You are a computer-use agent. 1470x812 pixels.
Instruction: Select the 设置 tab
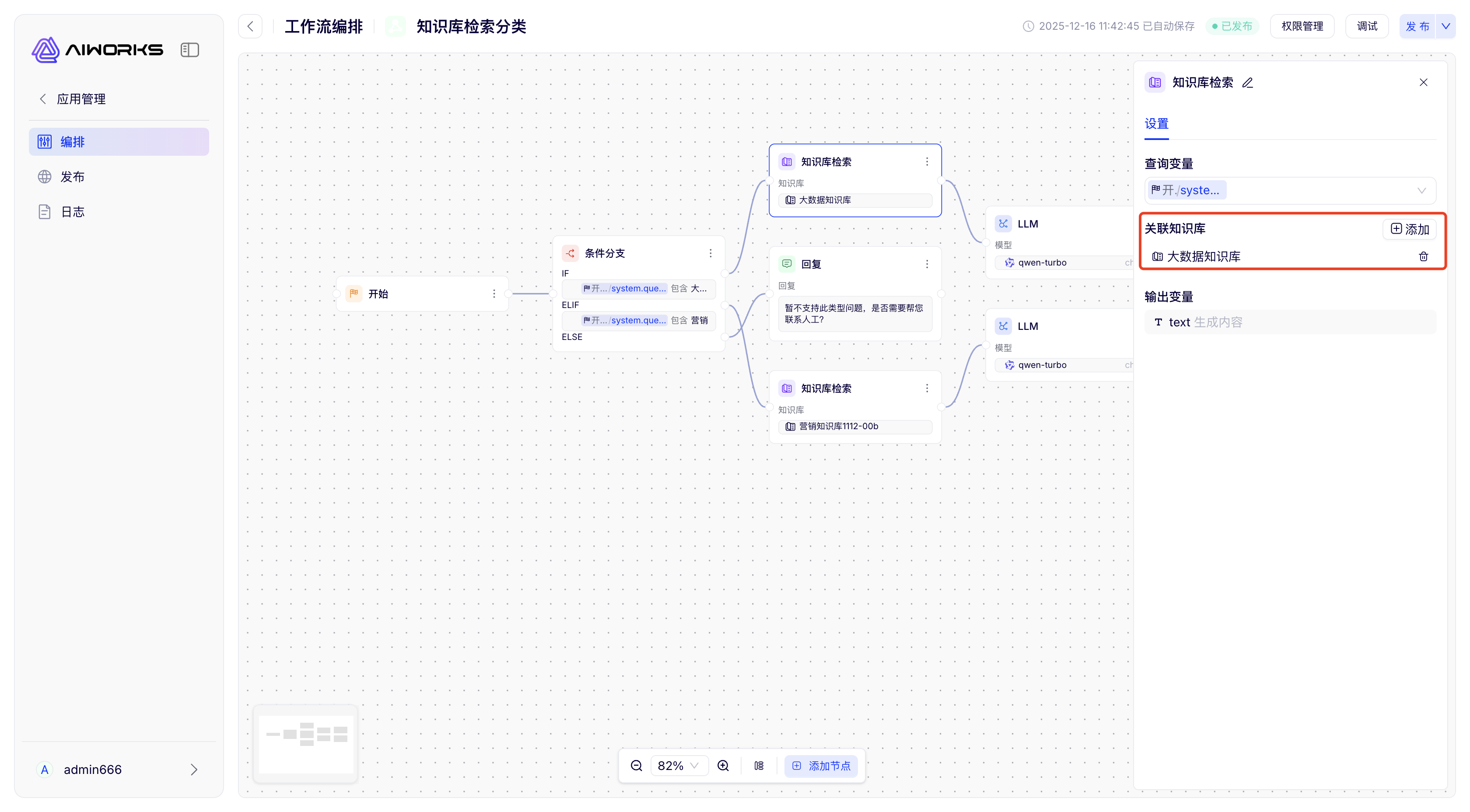point(1156,124)
